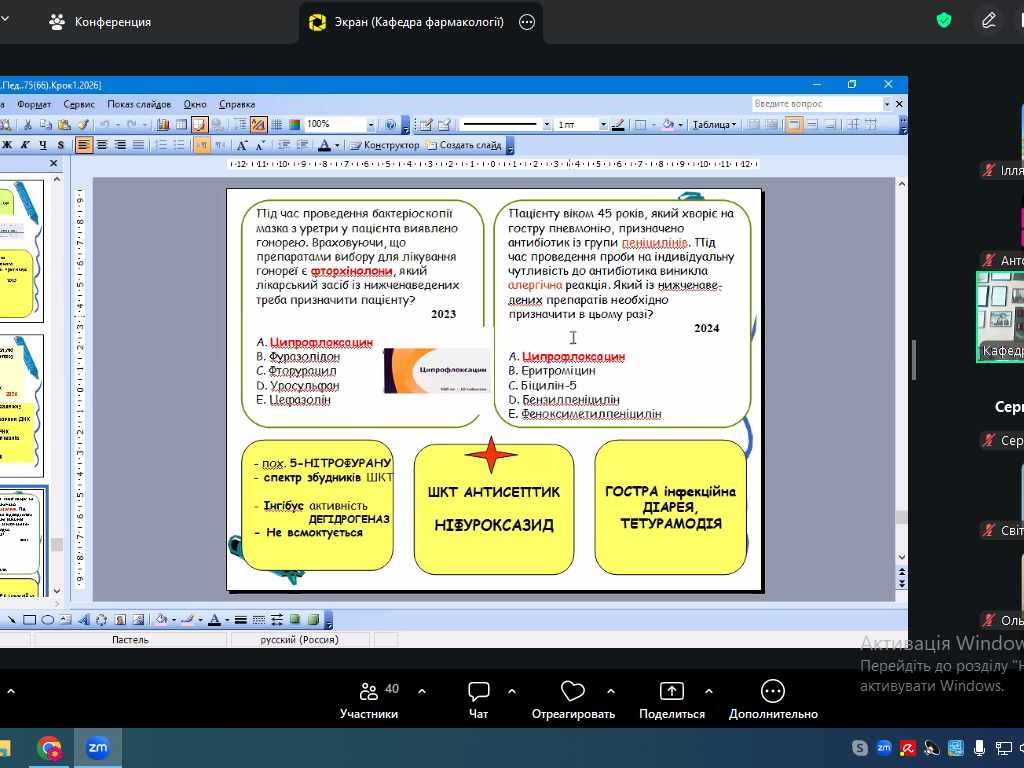This screenshot has height=768, width=1024.
Task: Toggle text shadow S formatting
Action: pyautogui.click(x=61, y=145)
